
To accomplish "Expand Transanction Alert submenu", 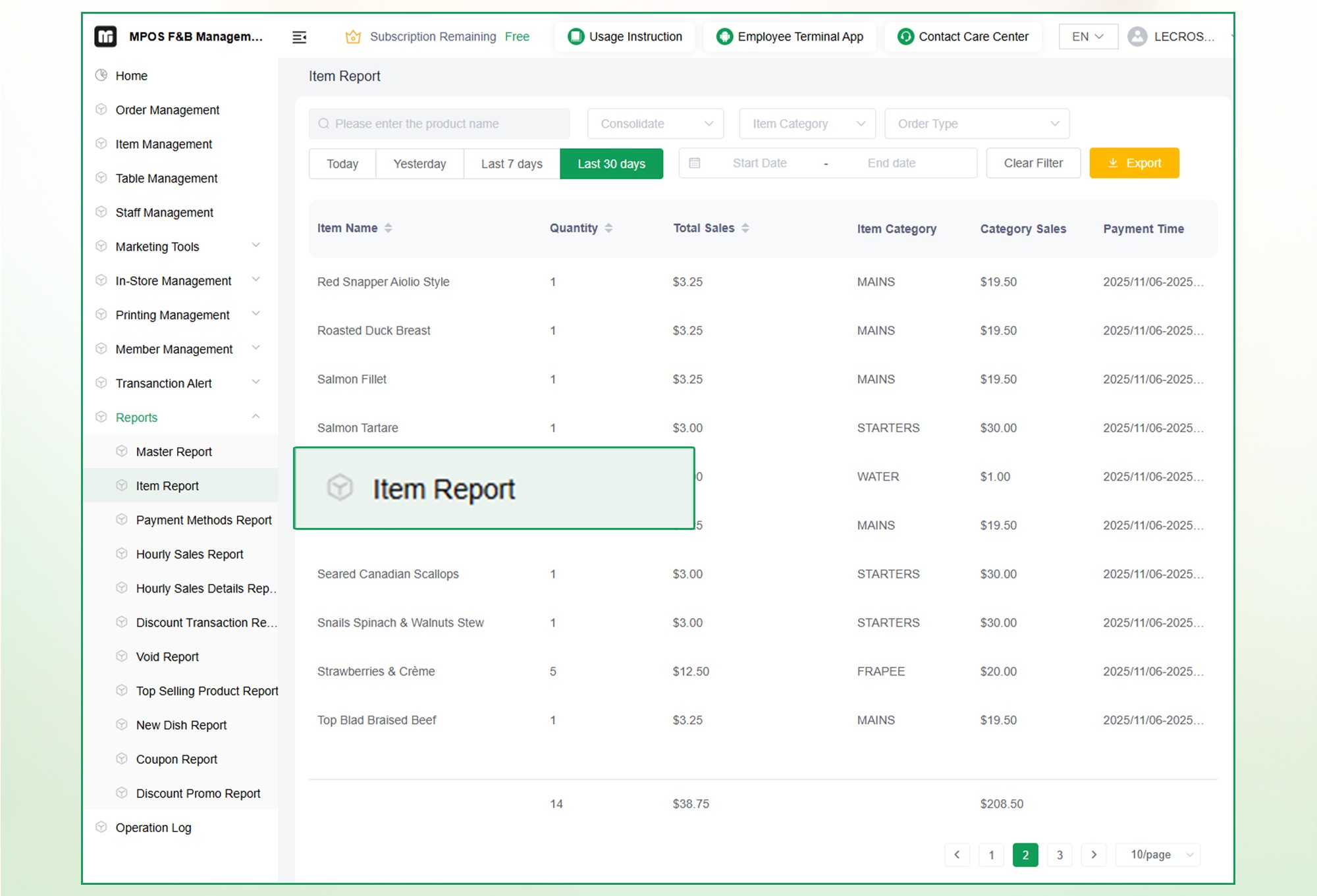I will pos(256,382).
